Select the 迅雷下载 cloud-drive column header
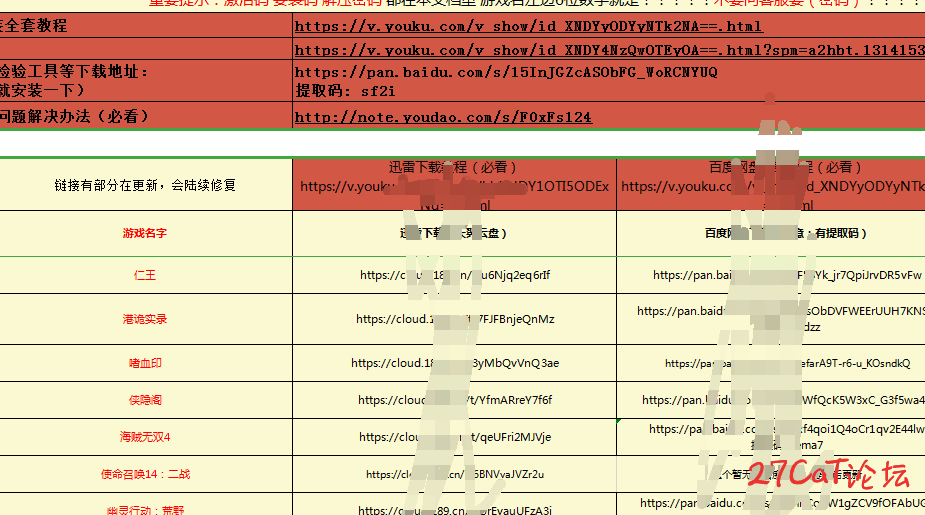The width and height of the screenshot is (925, 515). [454, 234]
